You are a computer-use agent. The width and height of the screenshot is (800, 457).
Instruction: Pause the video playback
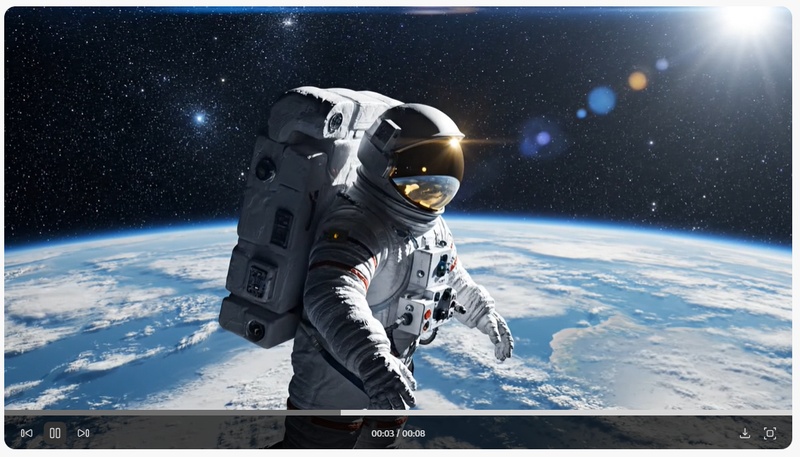pyautogui.click(x=55, y=434)
